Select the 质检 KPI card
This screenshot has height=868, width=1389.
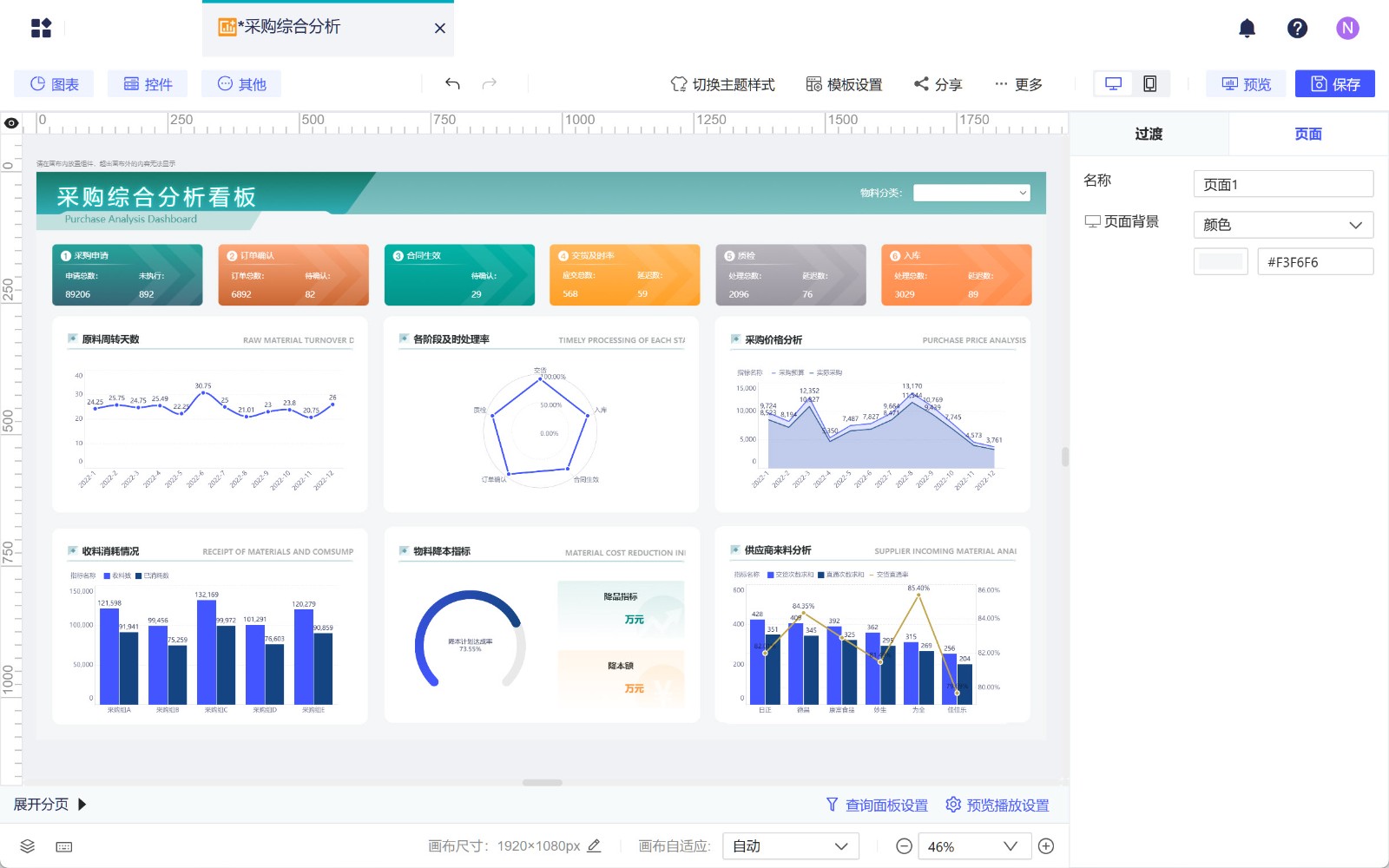pyautogui.click(x=791, y=275)
